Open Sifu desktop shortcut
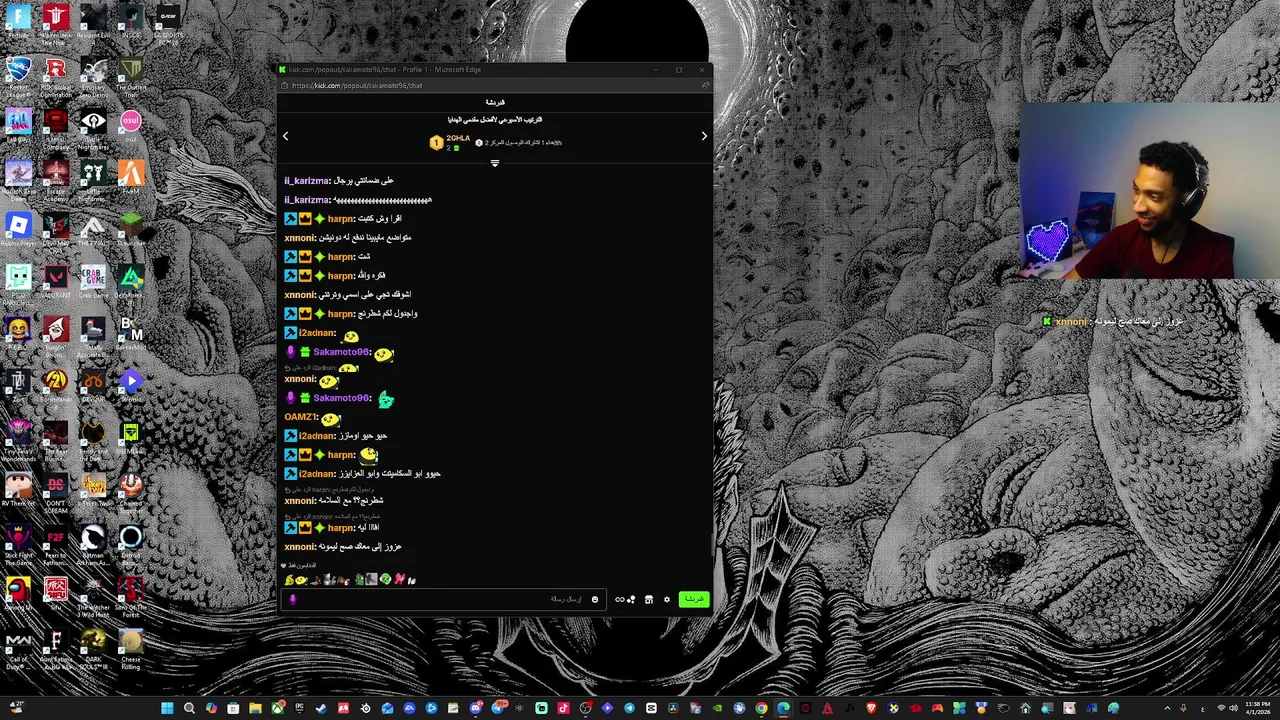 tap(56, 594)
